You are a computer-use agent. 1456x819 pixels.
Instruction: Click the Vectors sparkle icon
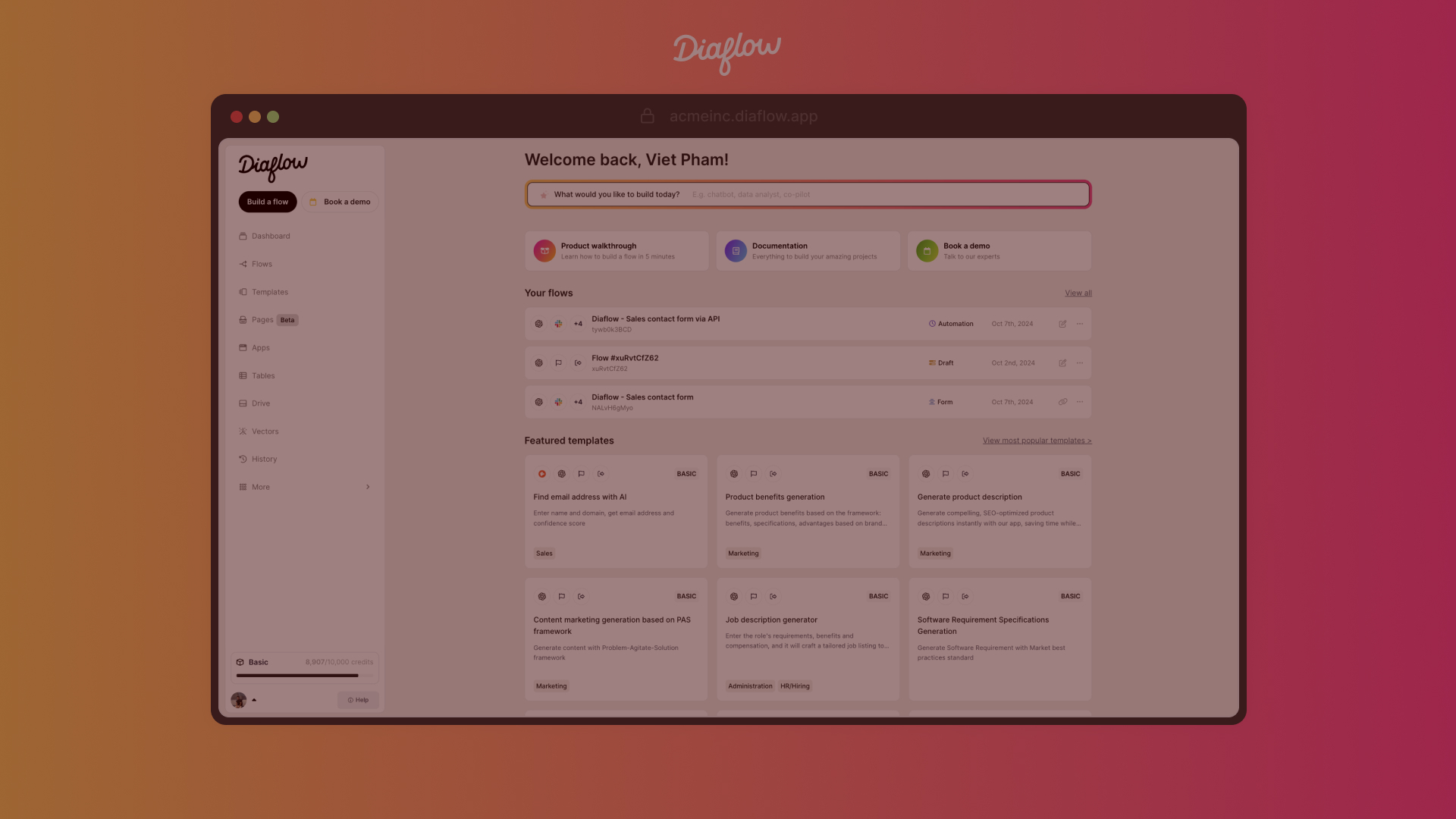tap(243, 431)
